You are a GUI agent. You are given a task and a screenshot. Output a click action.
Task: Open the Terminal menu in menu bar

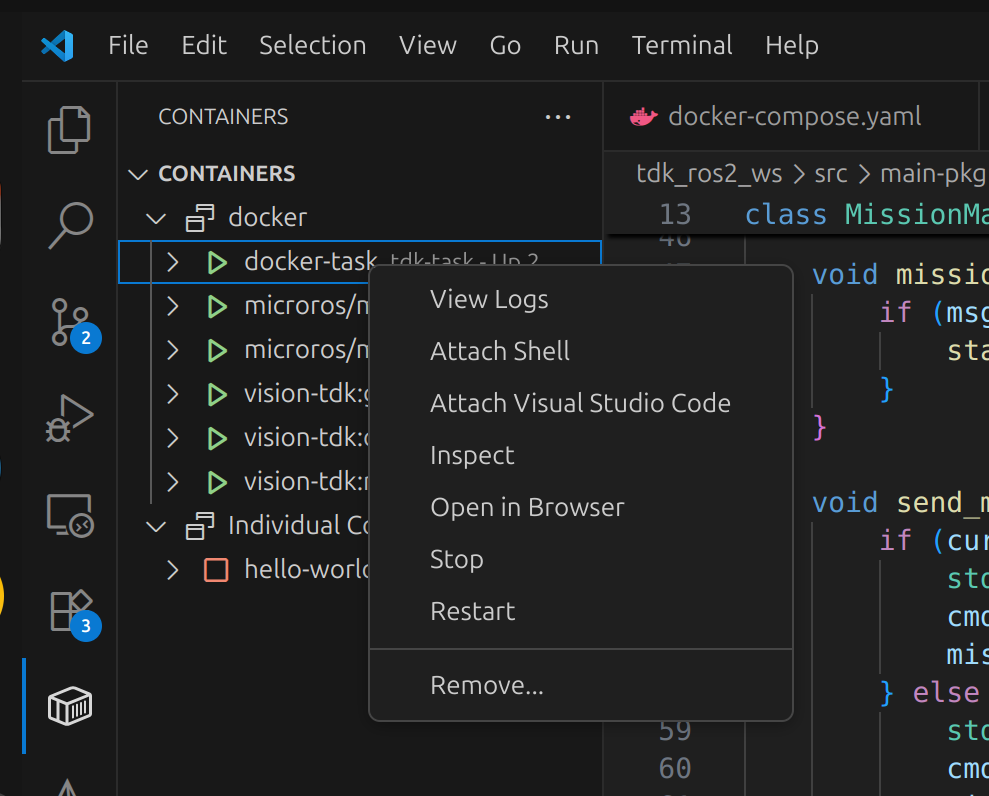[x=682, y=45]
